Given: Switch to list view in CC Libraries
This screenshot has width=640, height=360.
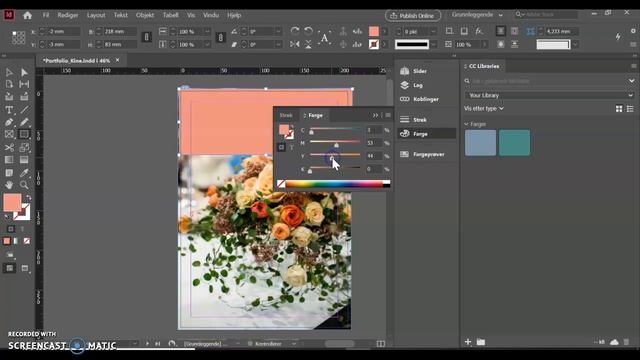Looking at the screenshot, I should click(630, 109).
